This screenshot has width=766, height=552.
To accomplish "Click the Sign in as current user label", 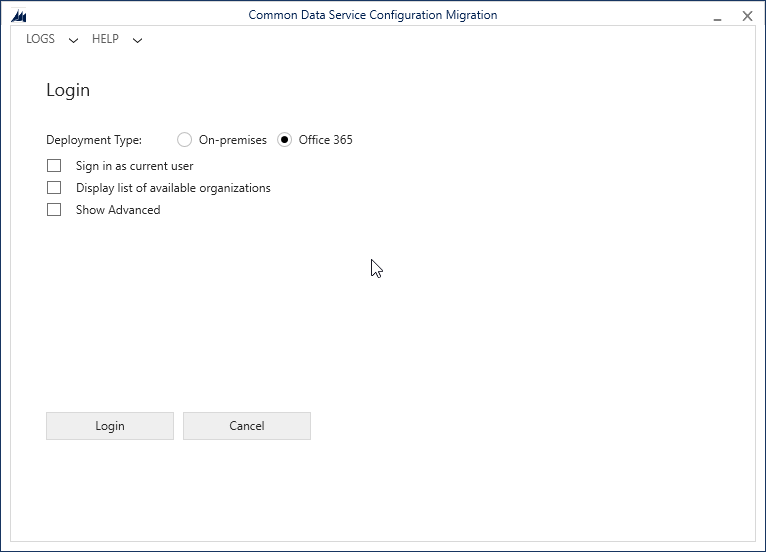I will coord(134,166).
